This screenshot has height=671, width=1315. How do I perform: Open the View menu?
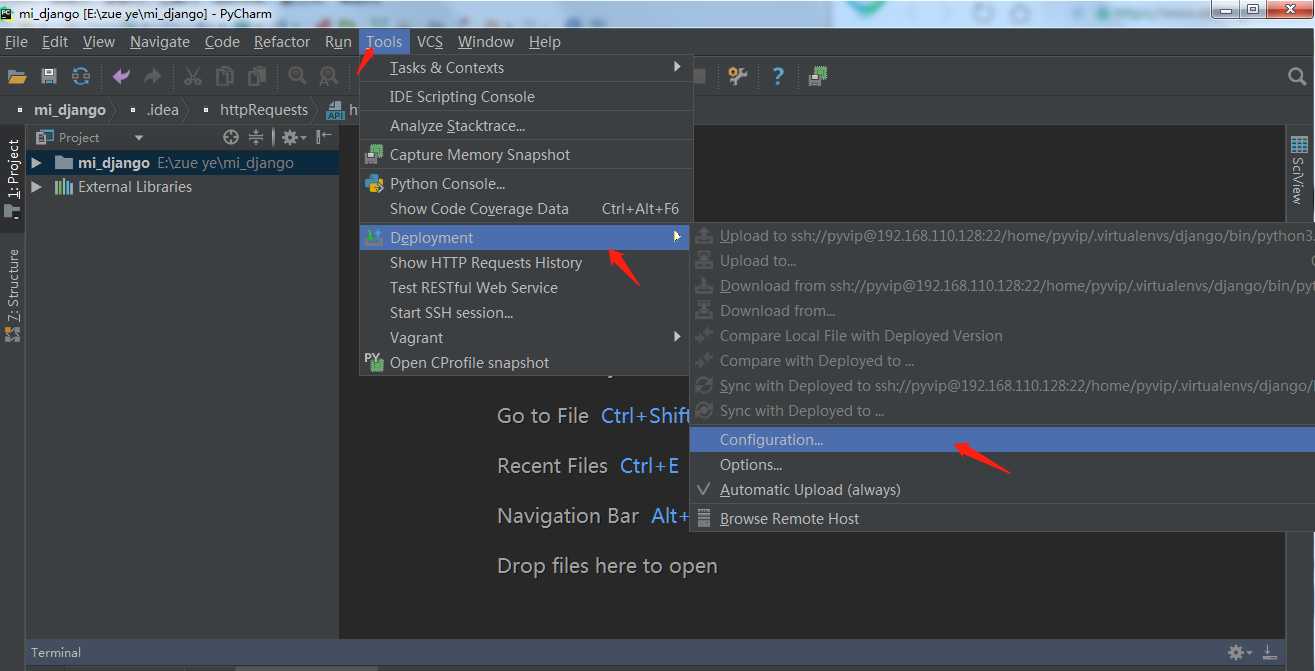(99, 42)
